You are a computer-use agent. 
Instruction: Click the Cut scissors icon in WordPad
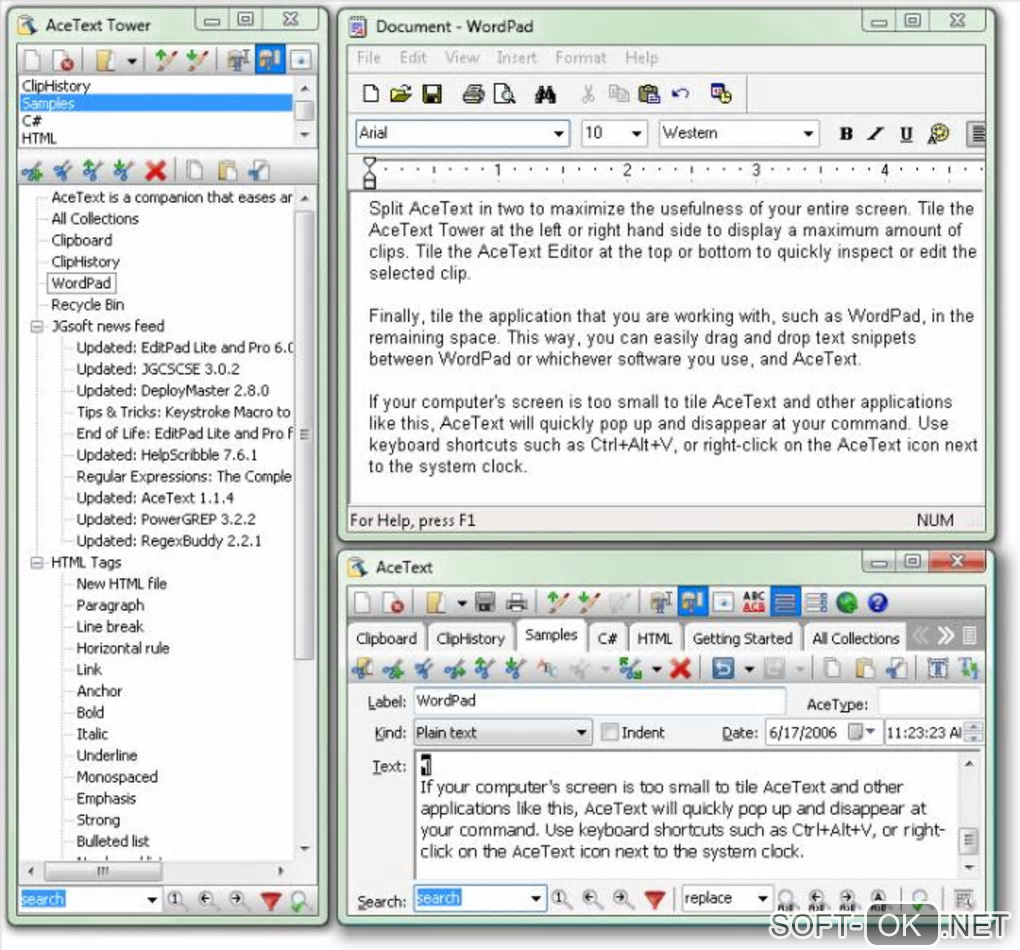click(x=587, y=94)
